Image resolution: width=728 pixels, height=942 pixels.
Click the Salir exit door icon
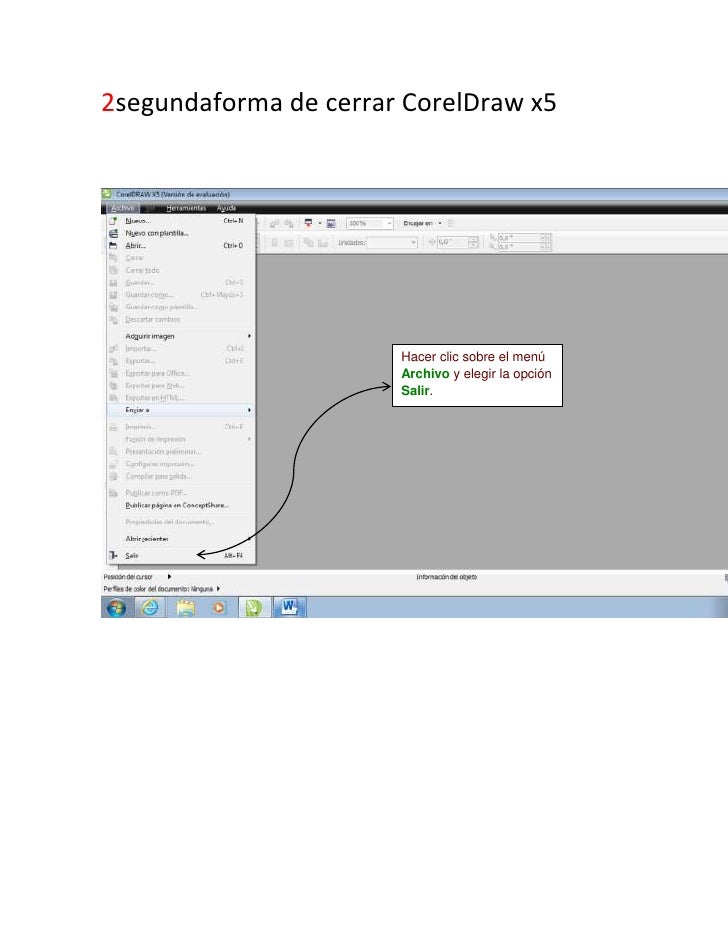pos(113,556)
